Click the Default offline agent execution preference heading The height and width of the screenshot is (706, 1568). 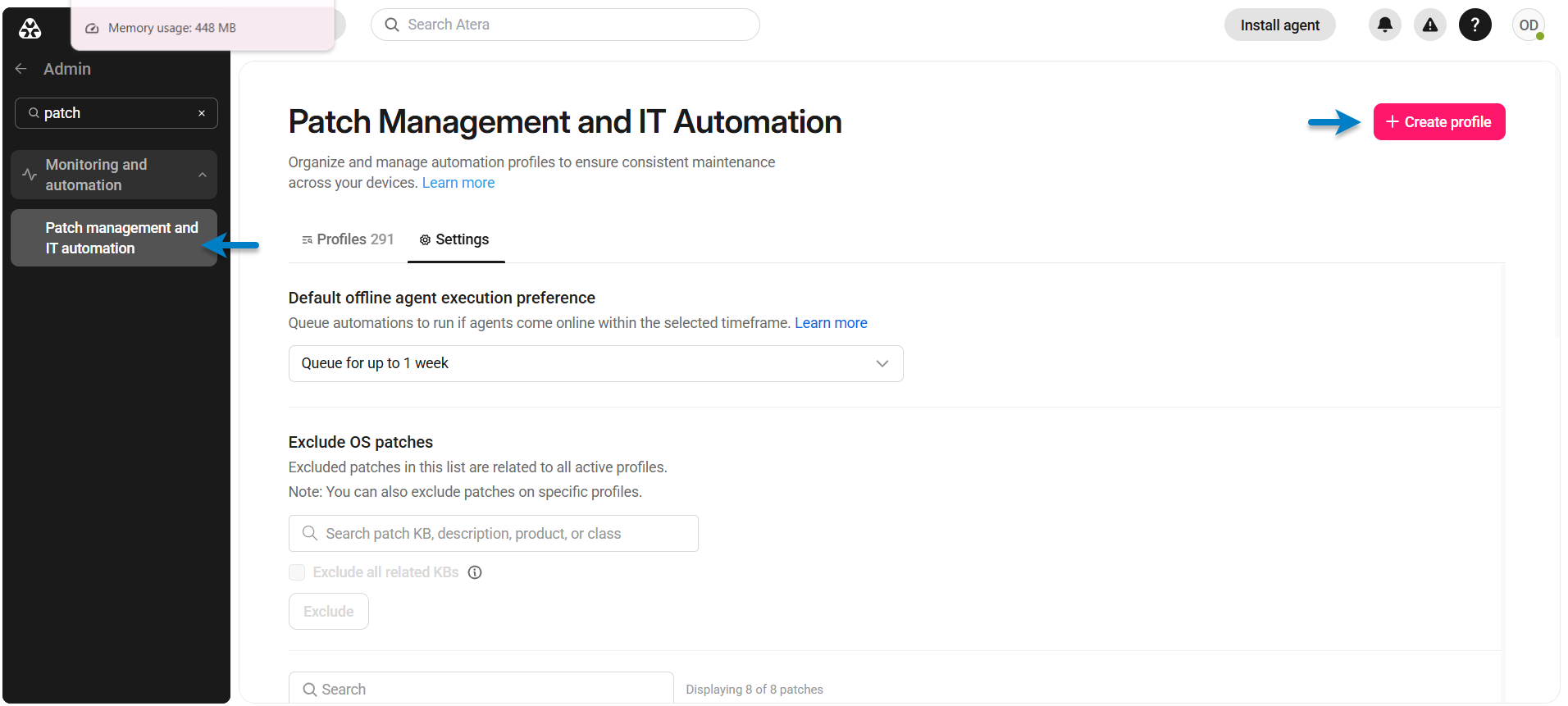[x=442, y=298]
